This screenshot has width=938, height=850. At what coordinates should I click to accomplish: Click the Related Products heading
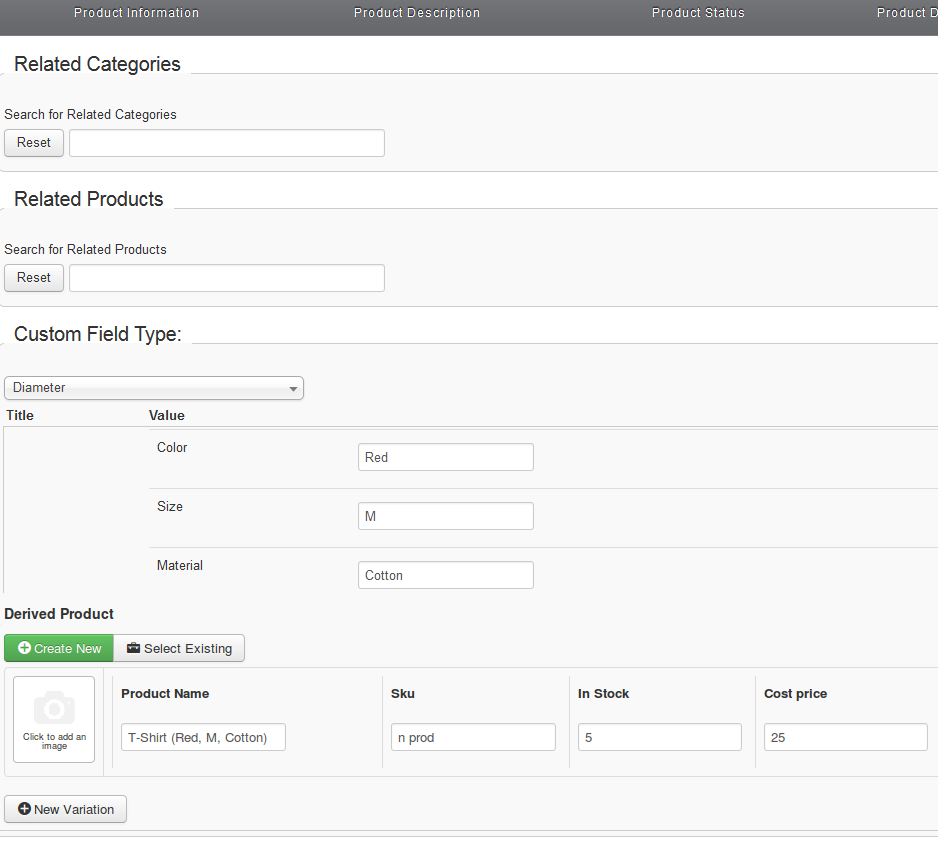pyautogui.click(x=89, y=199)
